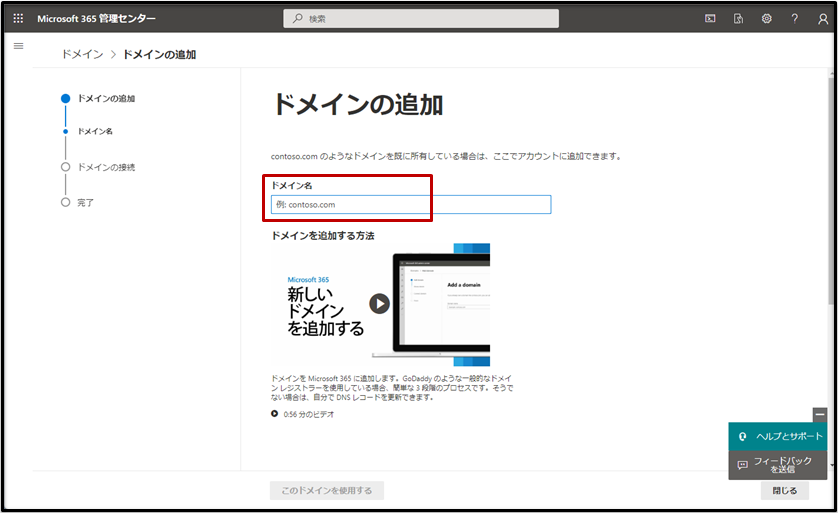The image size is (838, 513).
Task: Click 閉じる button
Action: click(785, 491)
